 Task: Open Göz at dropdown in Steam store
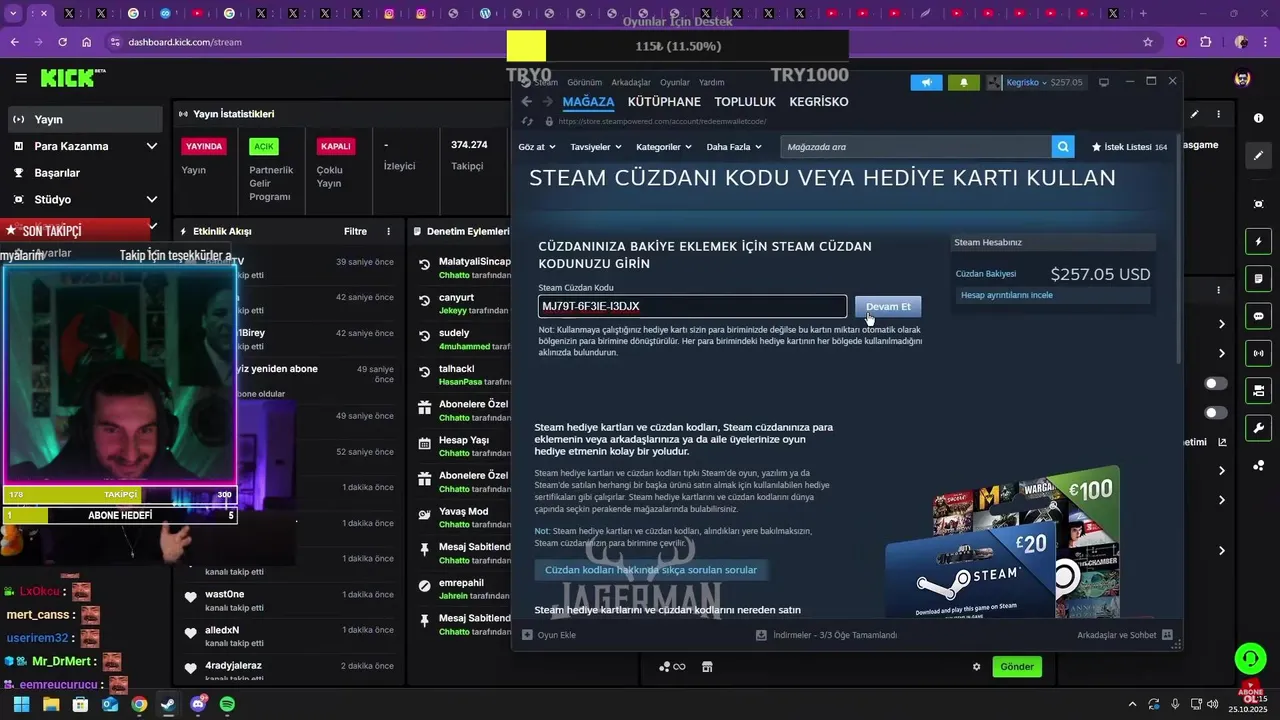pos(537,147)
